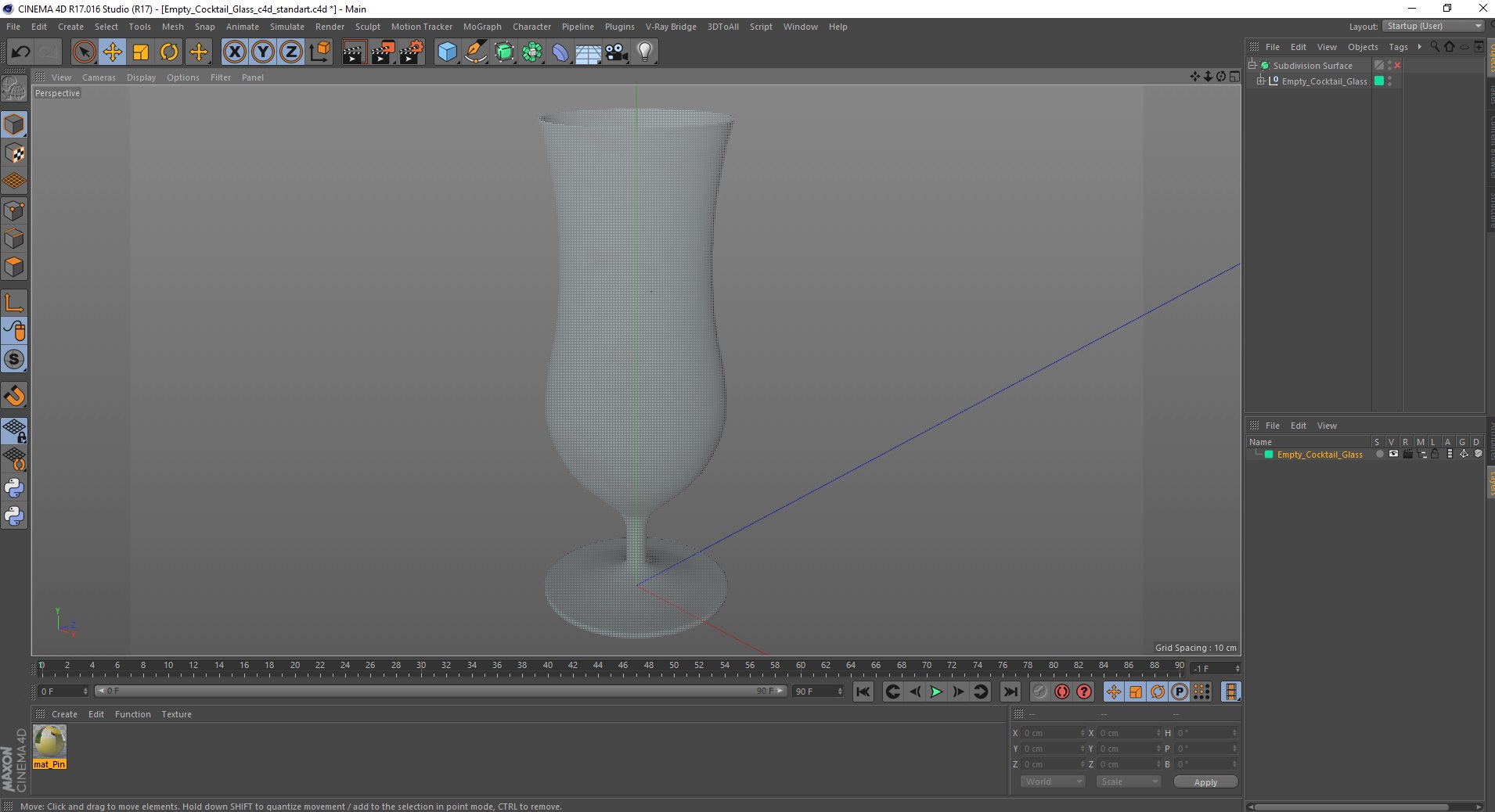Activate the Scale tool

pos(140,52)
